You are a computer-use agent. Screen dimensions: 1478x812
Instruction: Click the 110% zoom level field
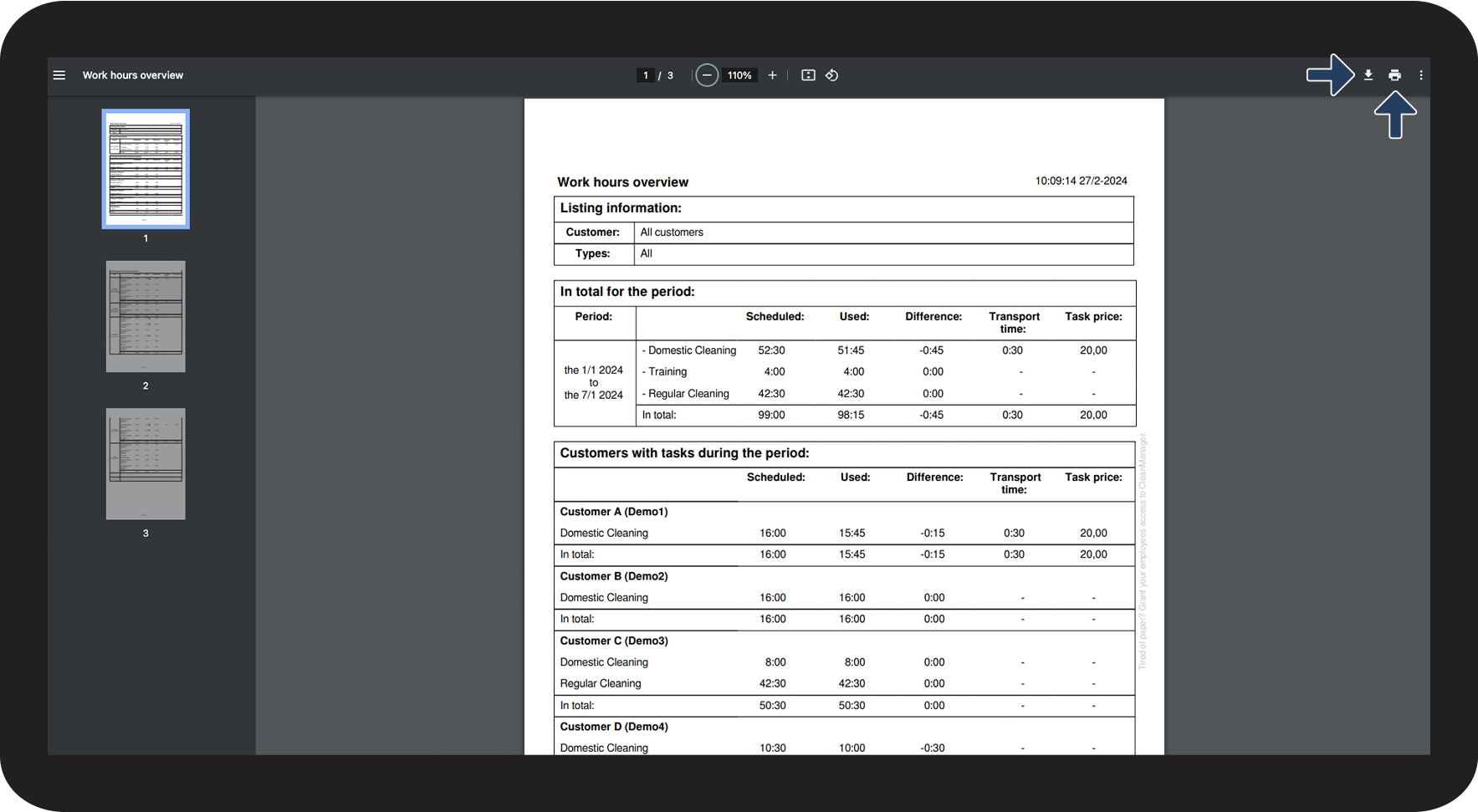[x=739, y=75]
